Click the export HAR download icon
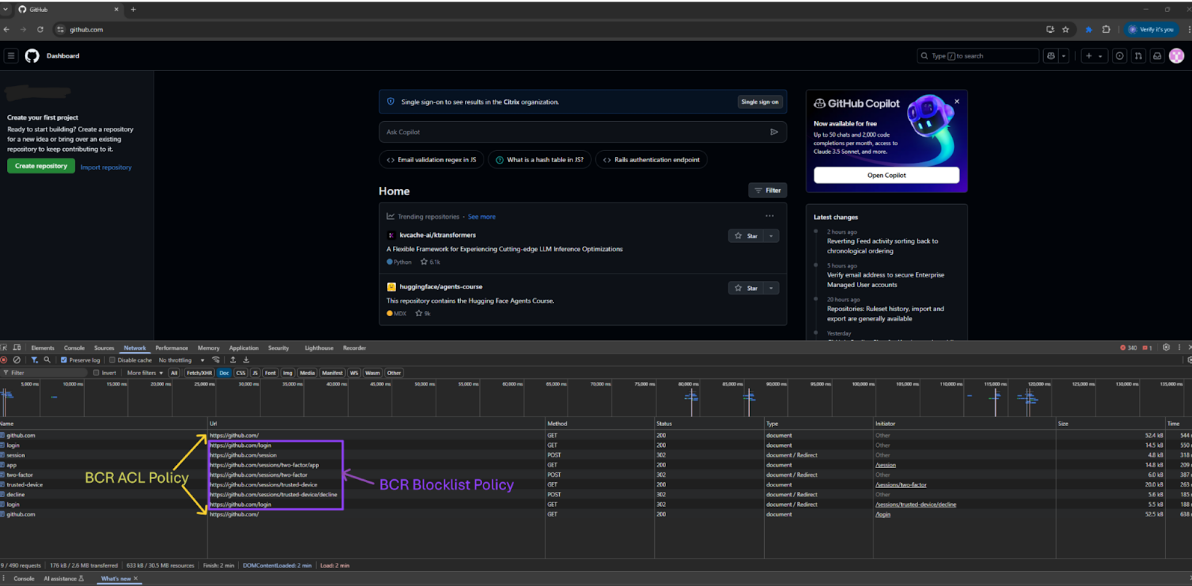This screenshot has width=1192, height=586. [x=246, y=360]
